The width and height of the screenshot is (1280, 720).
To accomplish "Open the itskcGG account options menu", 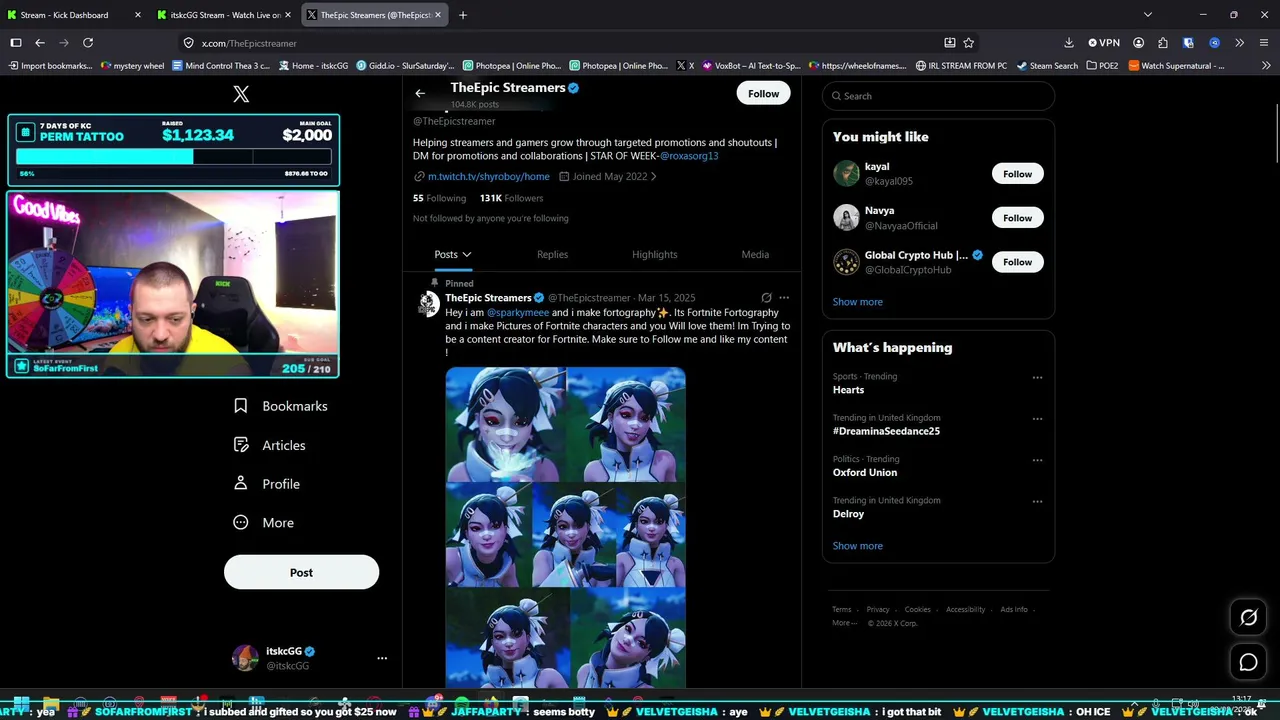I will [x=382, y=658].
